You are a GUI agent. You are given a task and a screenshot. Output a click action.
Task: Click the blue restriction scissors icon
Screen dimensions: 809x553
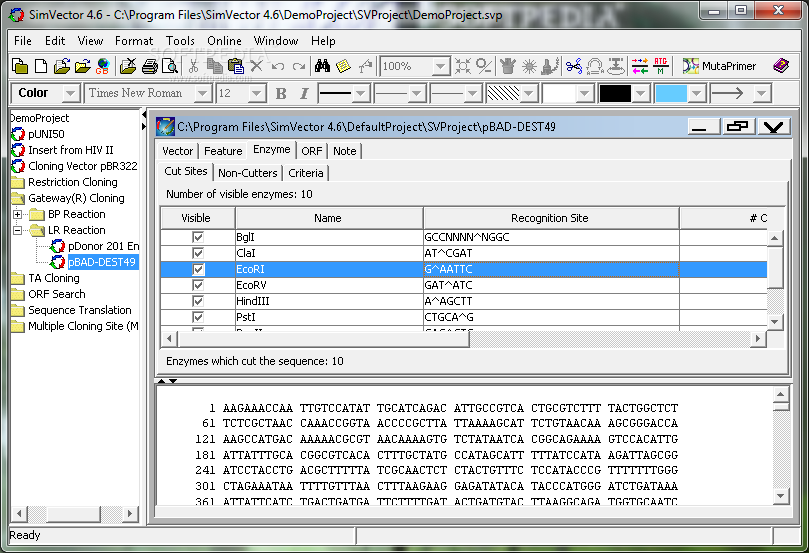(x=574, y=66)
